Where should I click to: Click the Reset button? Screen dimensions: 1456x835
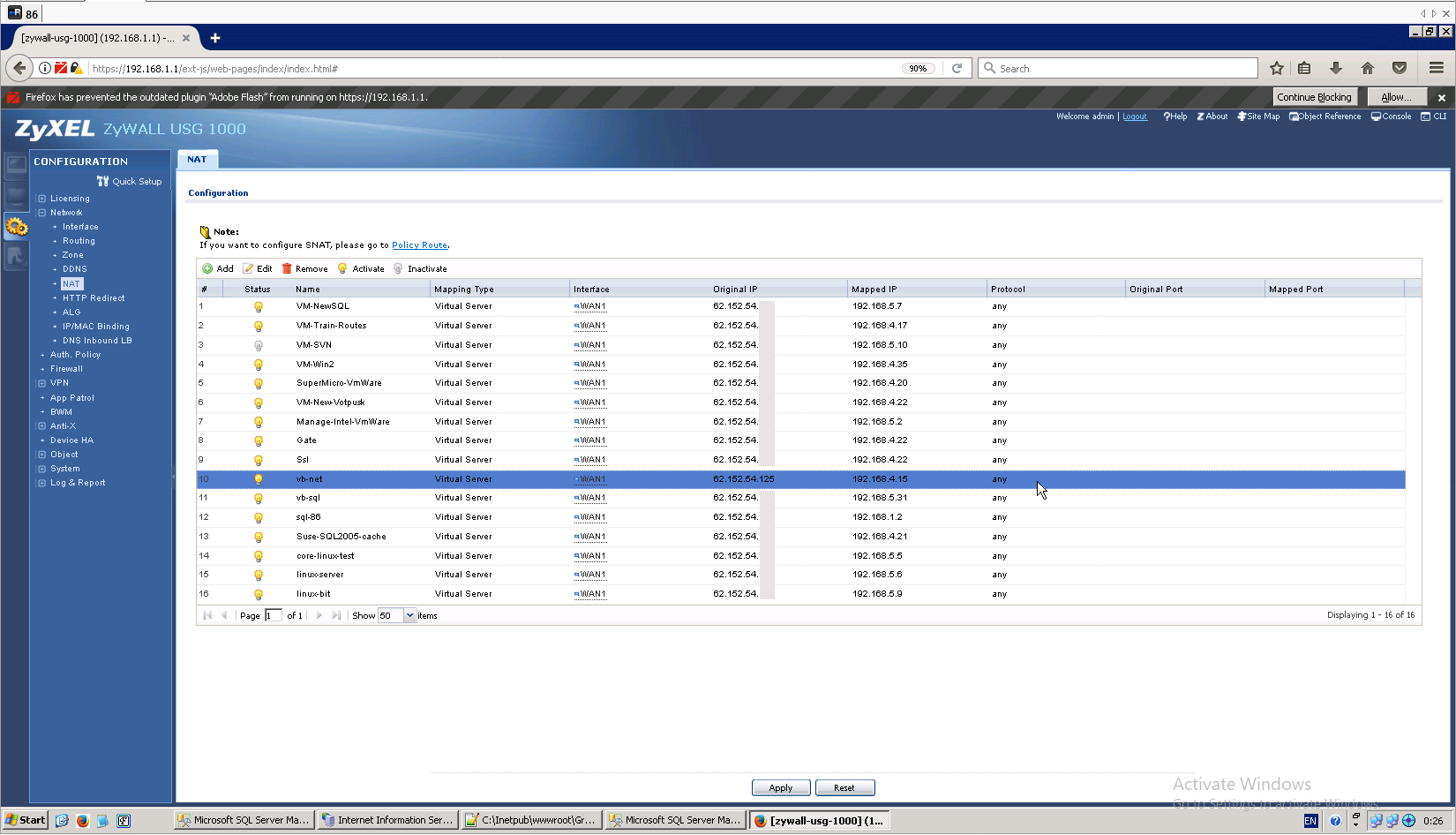pyautogui.click(x=844, y=787)
